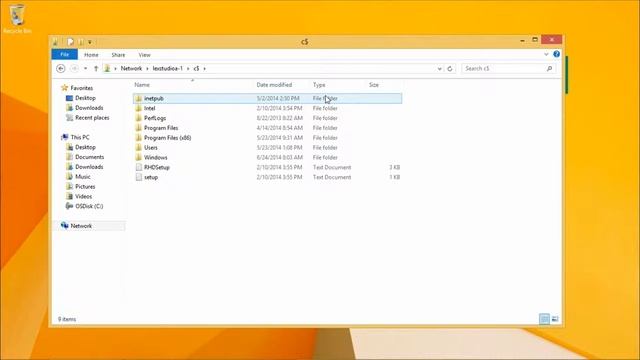Select the Intel folder icon

[138, 108]
